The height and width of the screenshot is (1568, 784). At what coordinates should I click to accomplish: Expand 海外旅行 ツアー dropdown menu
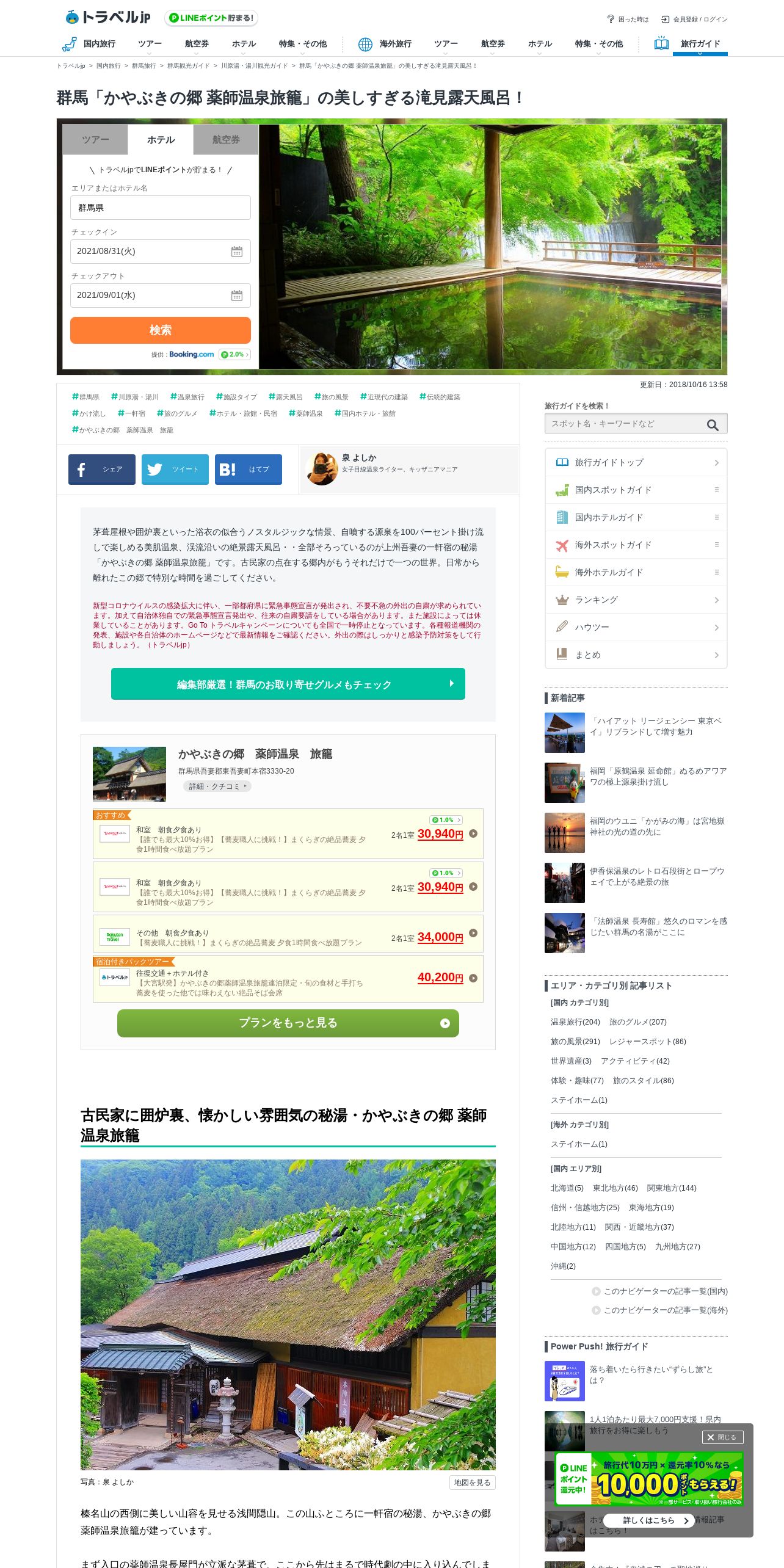click(446, 46)
